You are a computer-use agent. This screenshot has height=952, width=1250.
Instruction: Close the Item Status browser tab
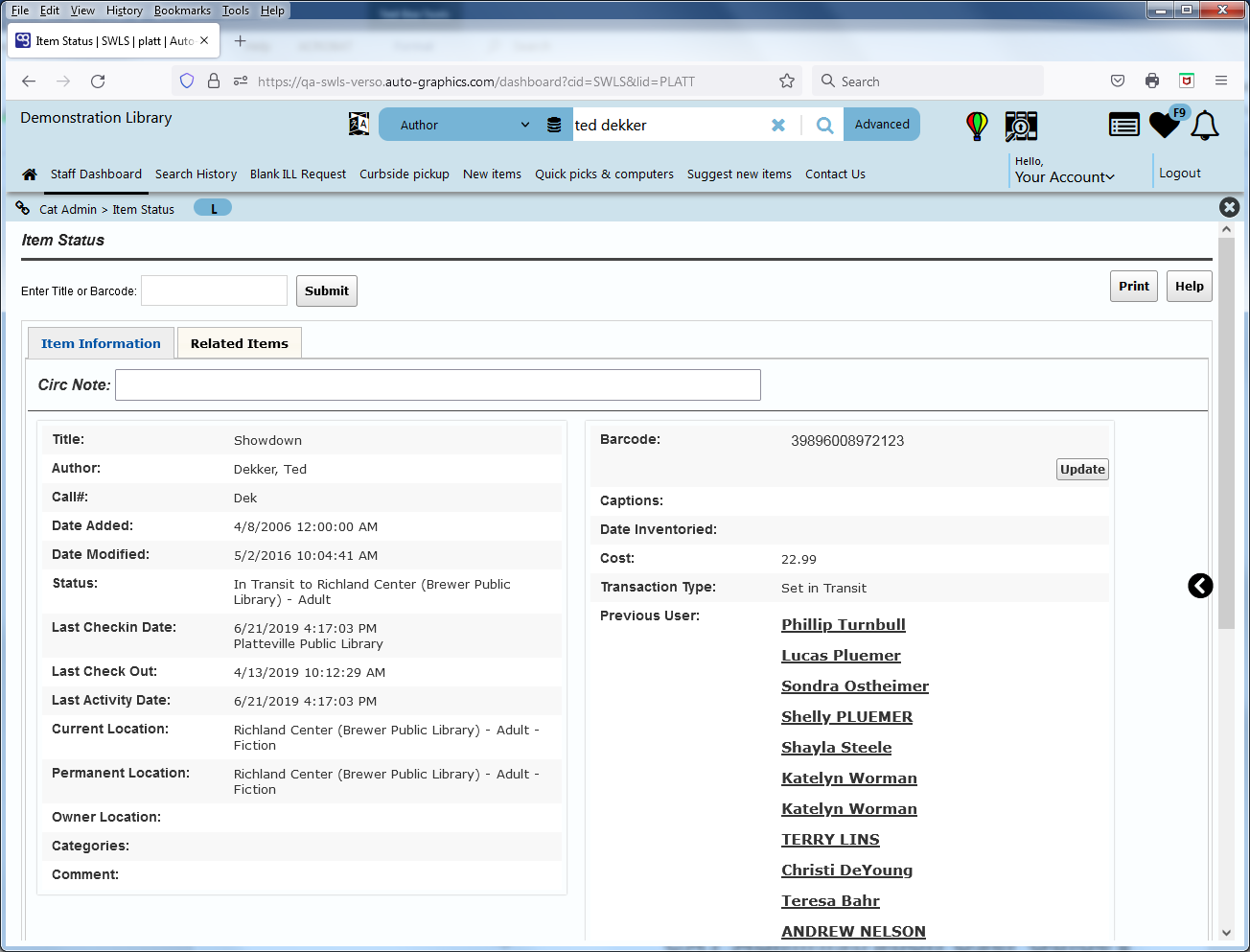pyautogui.click(x=204, y=41)
